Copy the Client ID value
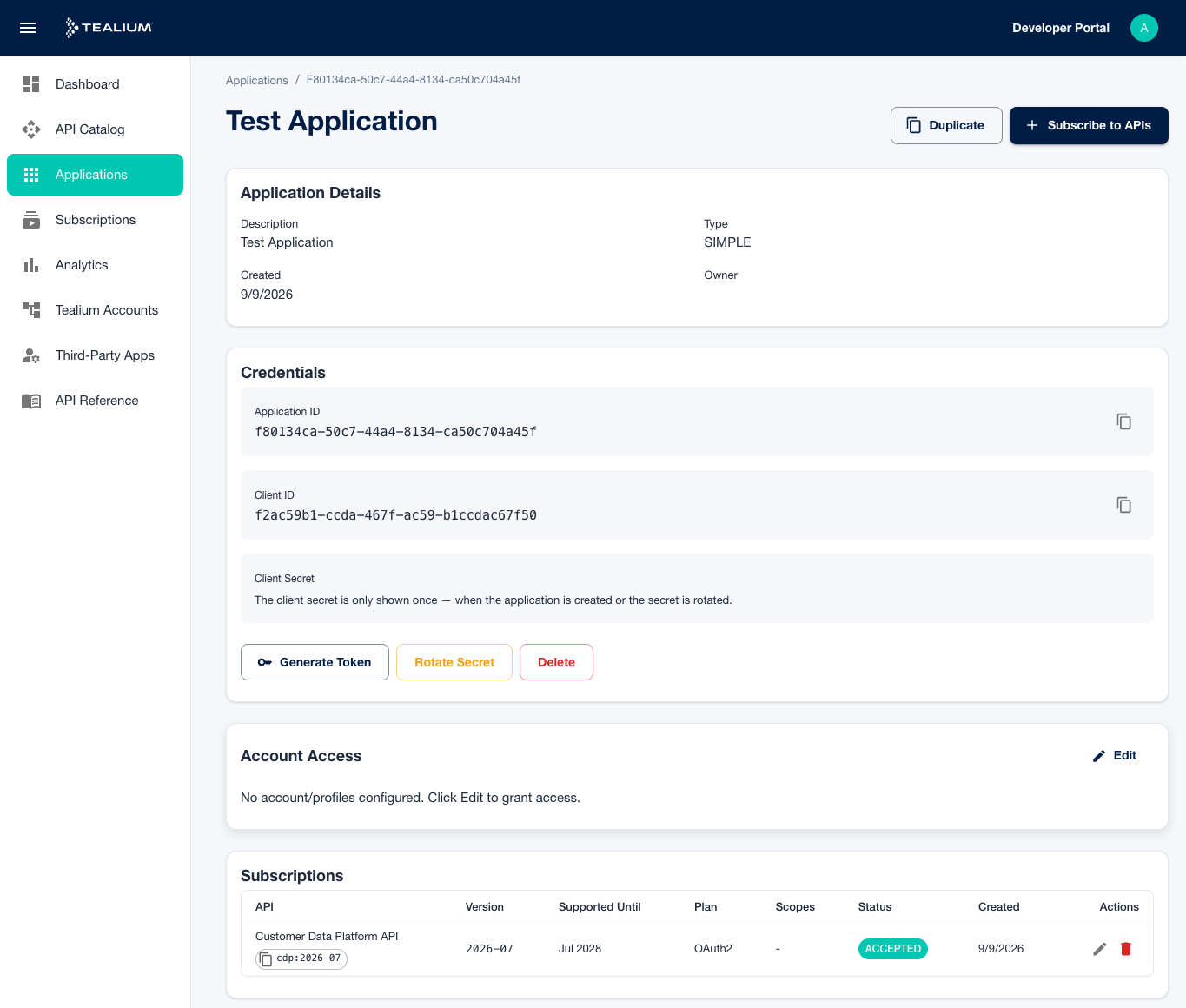Viewport: 1186px width, 1008px height. pyautogui.click(x=1123, y=505)
